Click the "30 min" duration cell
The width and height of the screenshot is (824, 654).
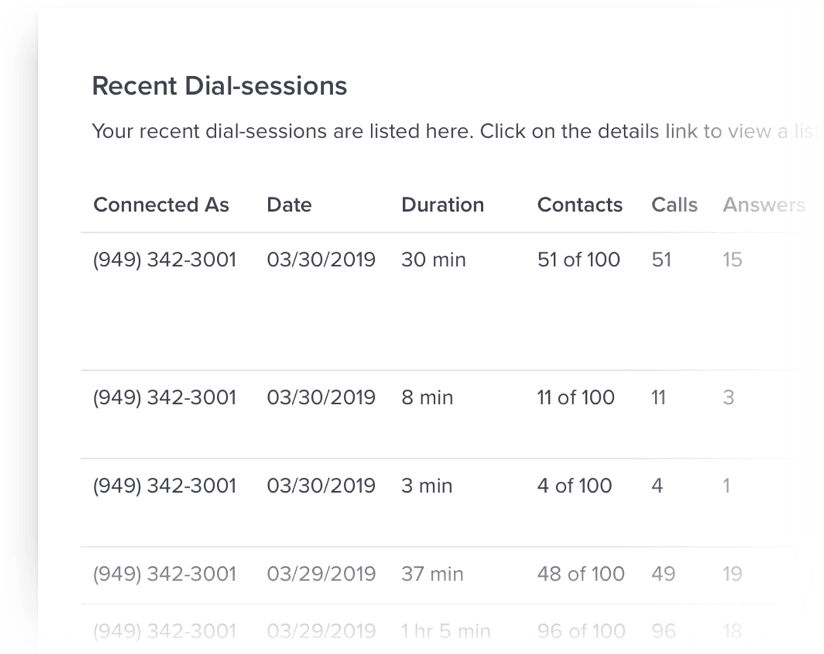434,259
